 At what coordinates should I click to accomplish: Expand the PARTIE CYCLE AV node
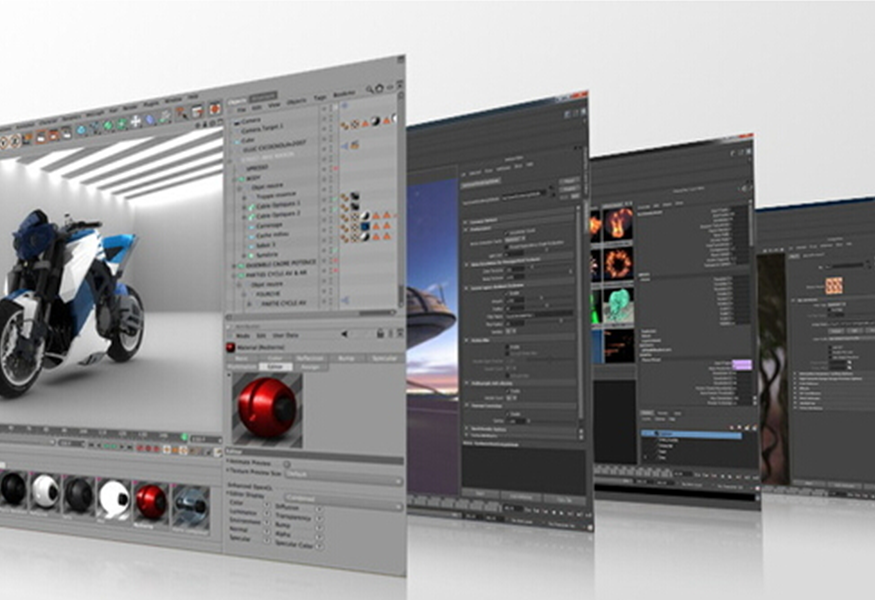(249, 304)
